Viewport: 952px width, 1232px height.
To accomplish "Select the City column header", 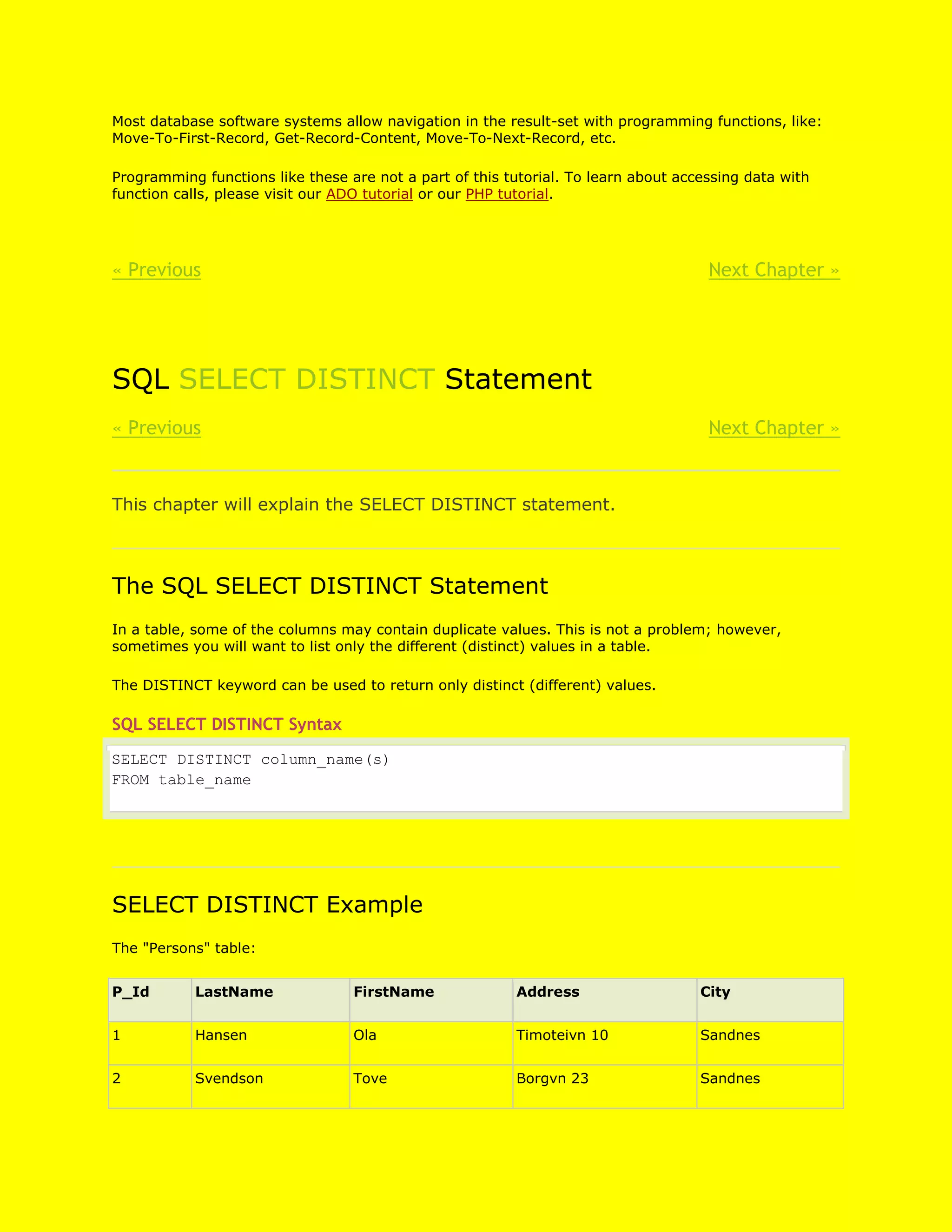I will (714, 992).
